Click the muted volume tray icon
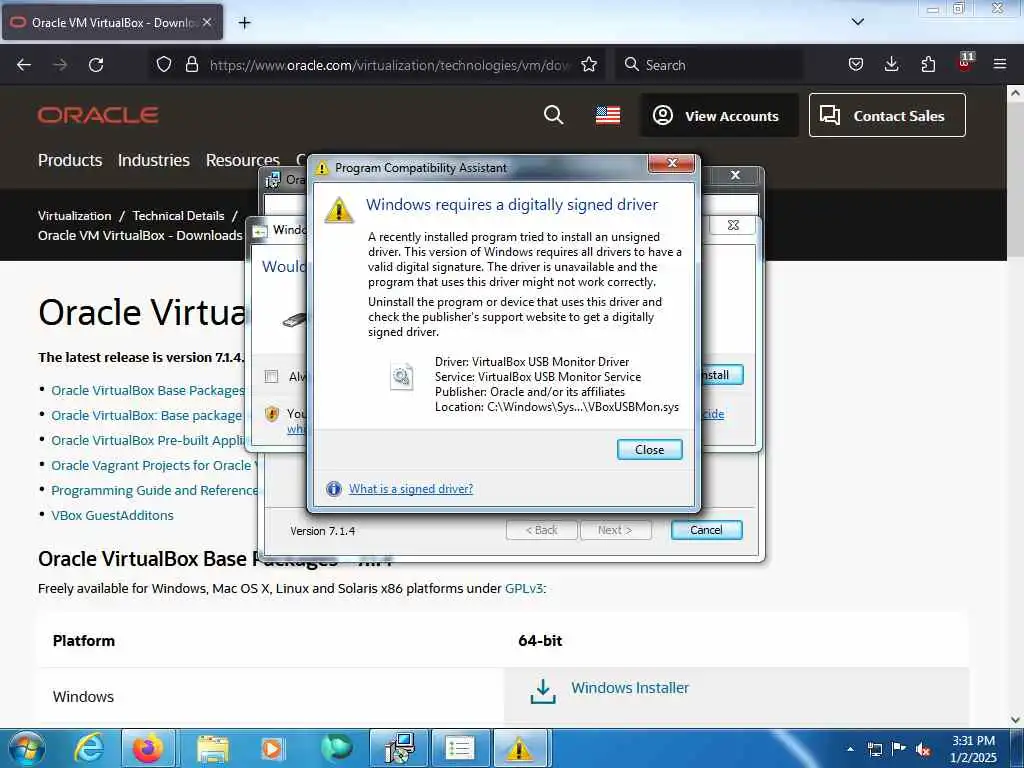The height and width of the screenshot is (768, 1024). pos(923,750)
